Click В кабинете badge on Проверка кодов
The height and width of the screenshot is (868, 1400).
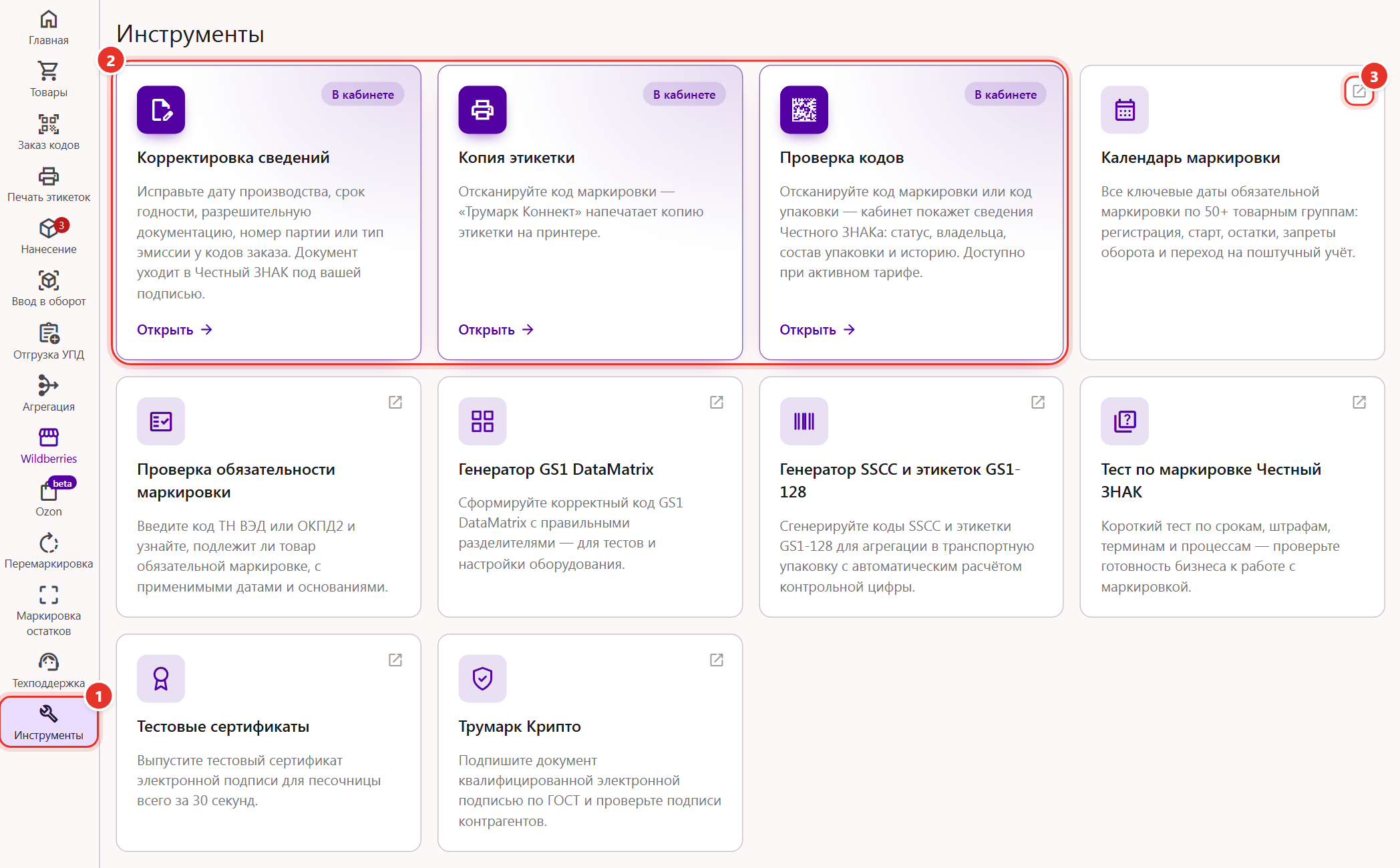(x=1005, y=94)
